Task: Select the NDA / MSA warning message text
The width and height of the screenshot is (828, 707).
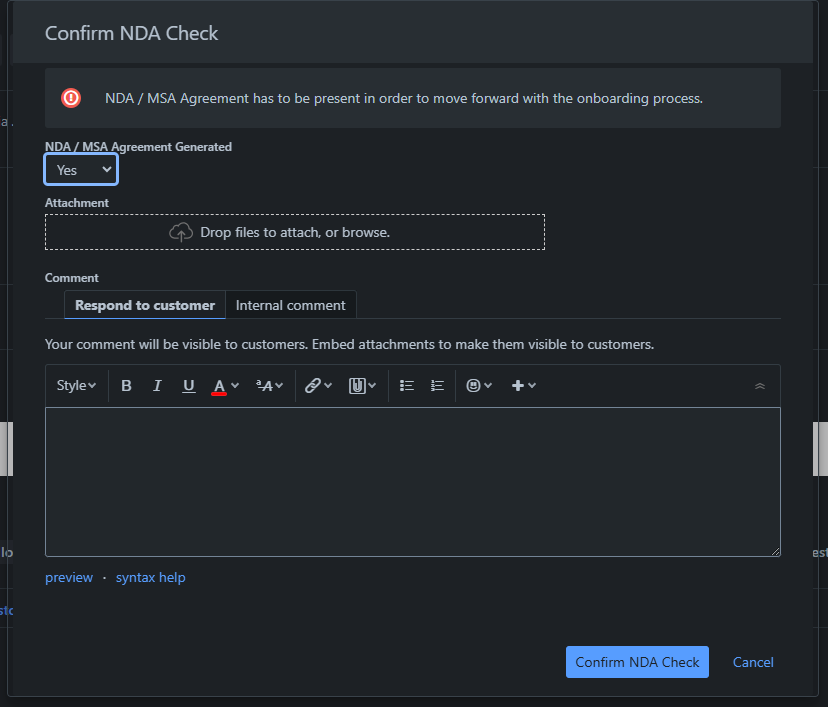Action: pyautogui.click(x=404, y=99)
